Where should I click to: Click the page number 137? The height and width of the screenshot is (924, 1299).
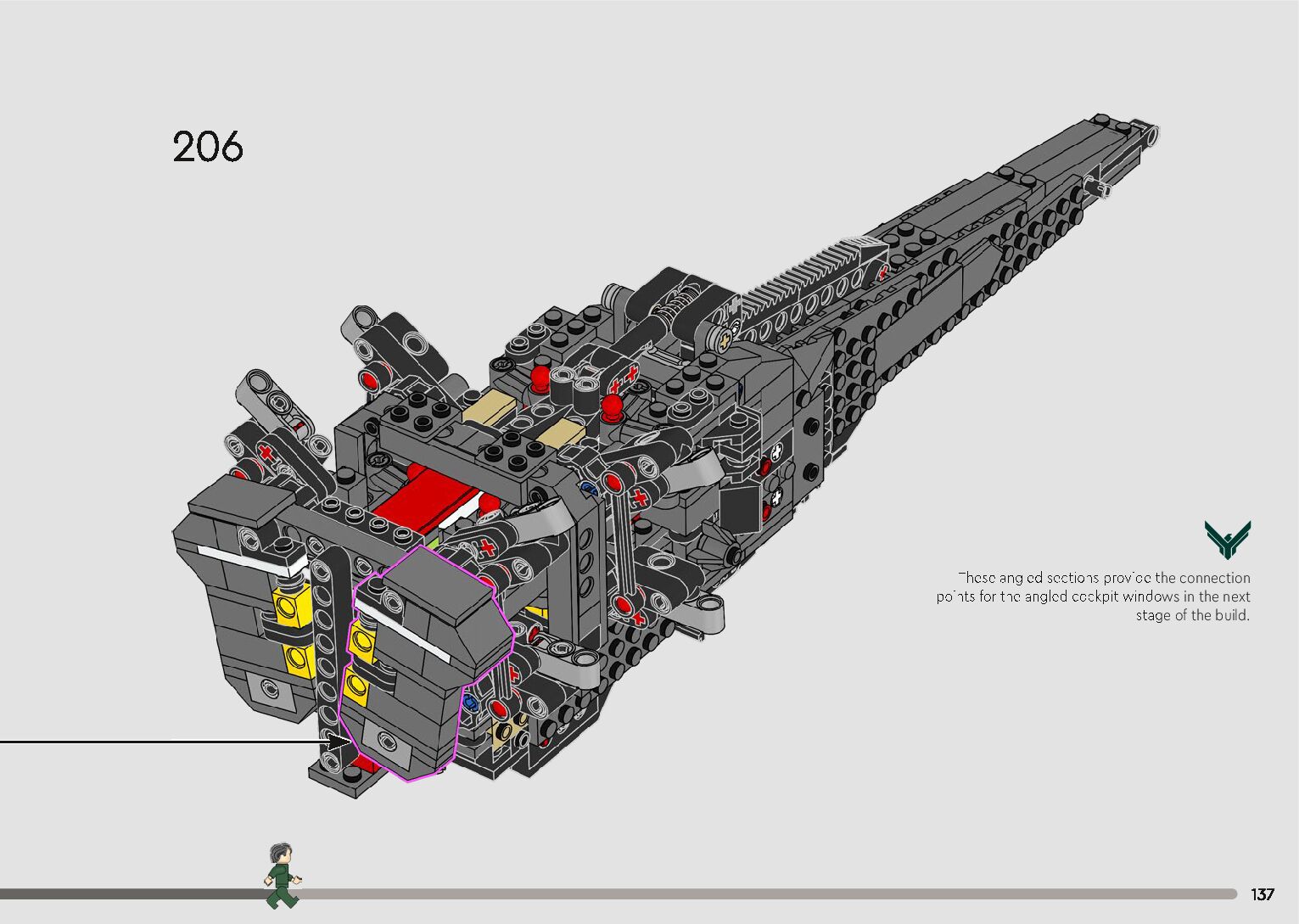(1262, 894)
